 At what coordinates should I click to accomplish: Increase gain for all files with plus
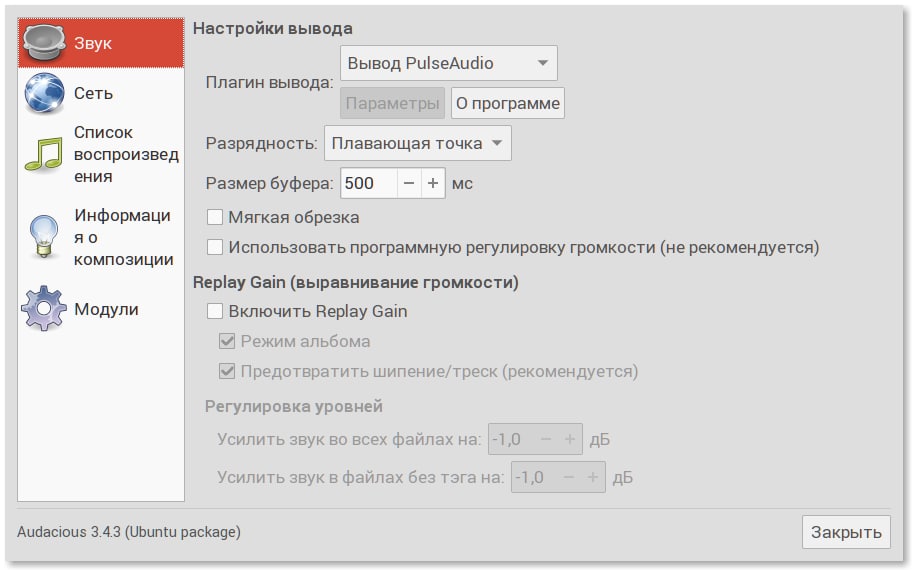point(570,439)
